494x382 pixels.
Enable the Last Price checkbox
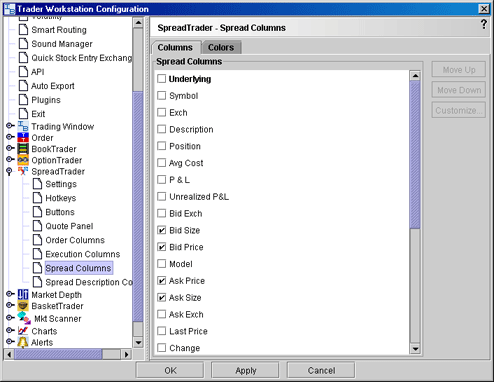point(162,331)
